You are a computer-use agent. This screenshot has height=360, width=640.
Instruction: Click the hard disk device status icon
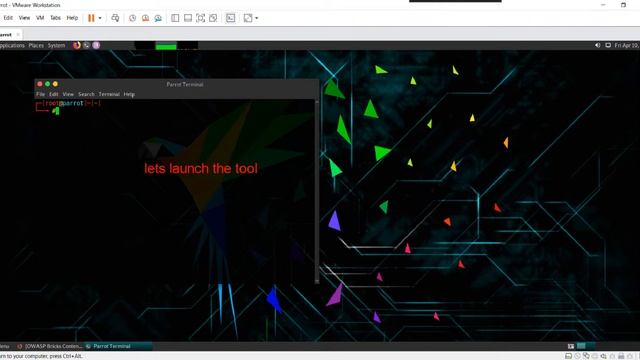tap(568, 356)
